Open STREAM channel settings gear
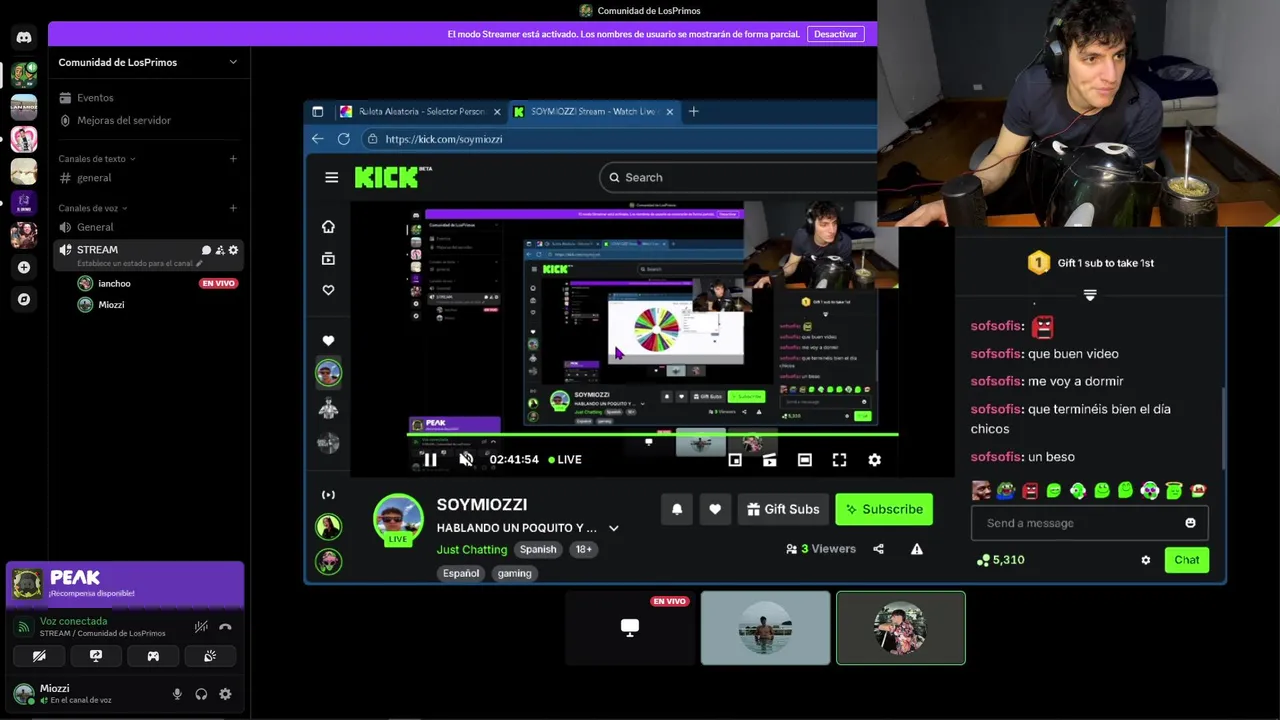This screenshot has width=1280, height=720. tap(234, 250)
